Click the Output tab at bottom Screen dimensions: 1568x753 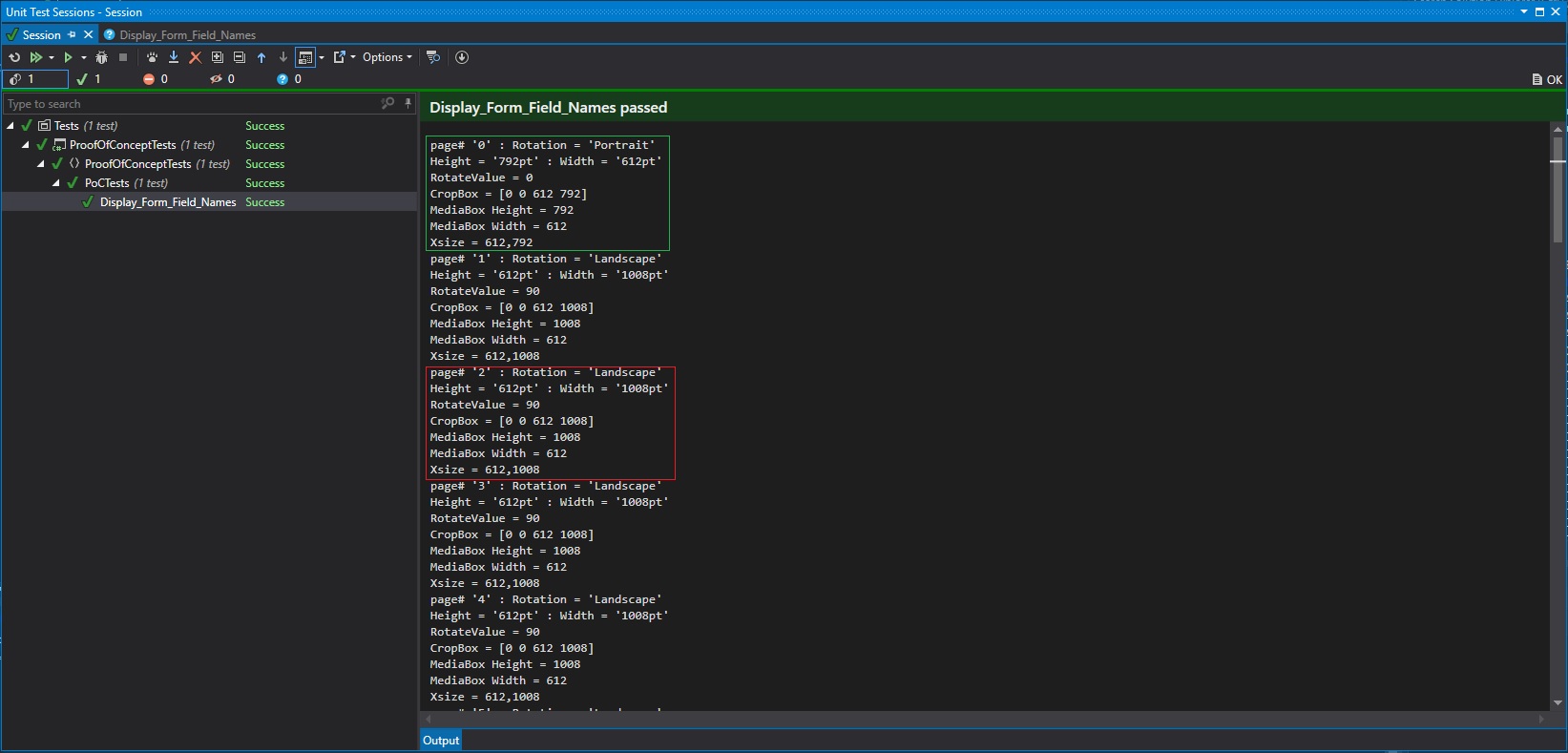click(x=441, y=740)
